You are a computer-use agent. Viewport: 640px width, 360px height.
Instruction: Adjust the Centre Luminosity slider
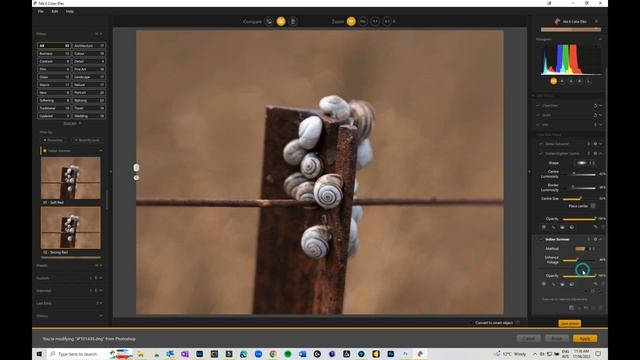point(579,174)
